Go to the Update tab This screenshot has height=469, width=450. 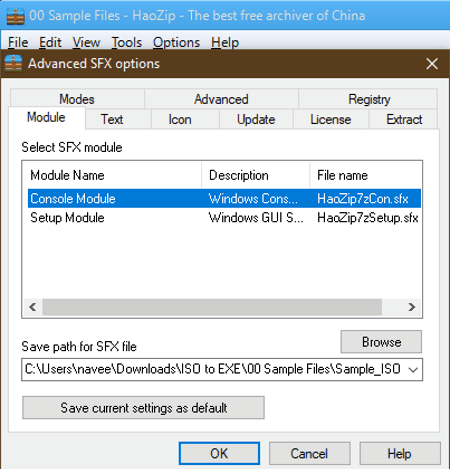[256, 119]
